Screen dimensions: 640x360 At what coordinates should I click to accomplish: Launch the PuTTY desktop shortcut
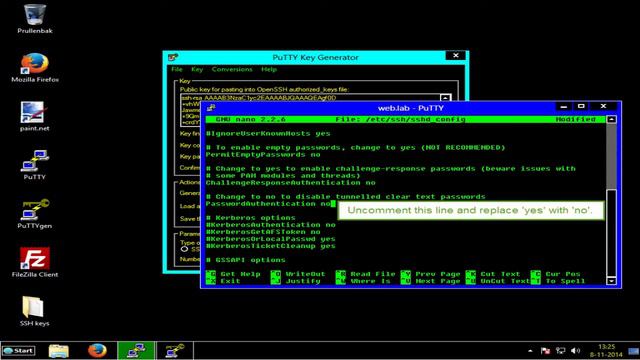35,165
